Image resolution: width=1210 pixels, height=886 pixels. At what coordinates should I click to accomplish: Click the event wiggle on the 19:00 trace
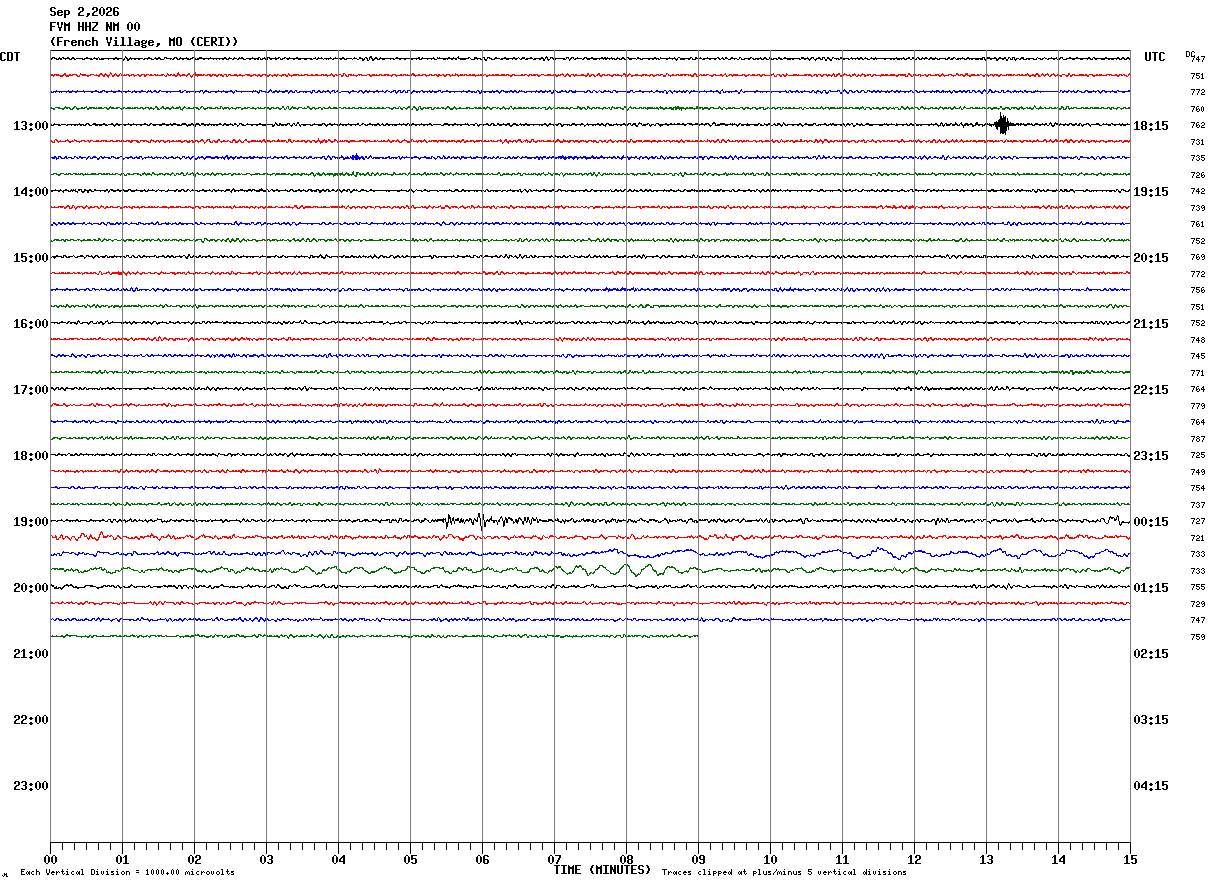[492, 520]
